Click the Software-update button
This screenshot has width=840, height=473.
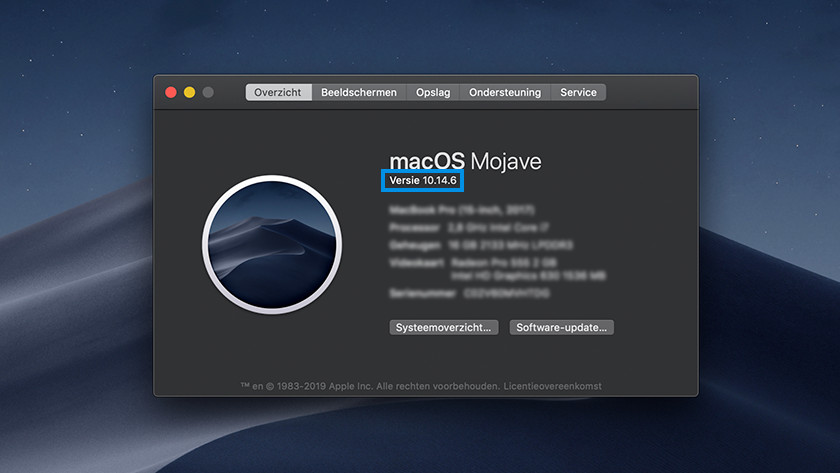[x=561, y=327]
